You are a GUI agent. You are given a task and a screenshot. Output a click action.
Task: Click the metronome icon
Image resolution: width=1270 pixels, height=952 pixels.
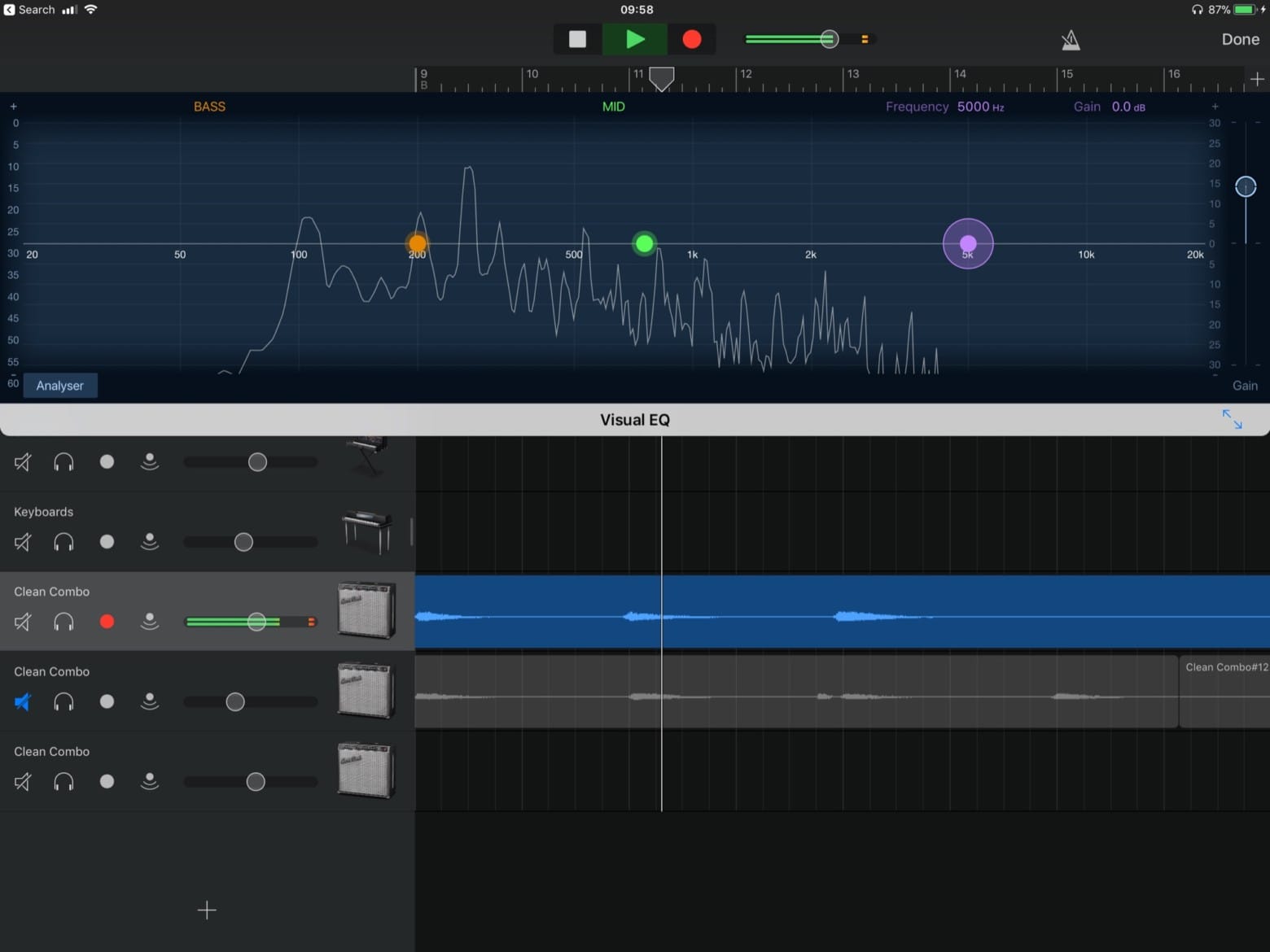tap(1071, 39)
